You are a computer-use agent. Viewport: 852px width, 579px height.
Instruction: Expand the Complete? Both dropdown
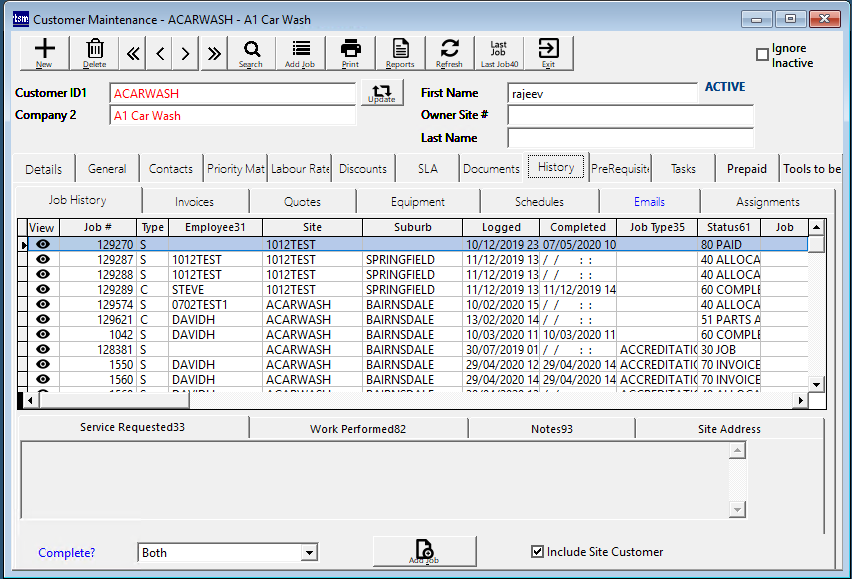tap(309, 553)
